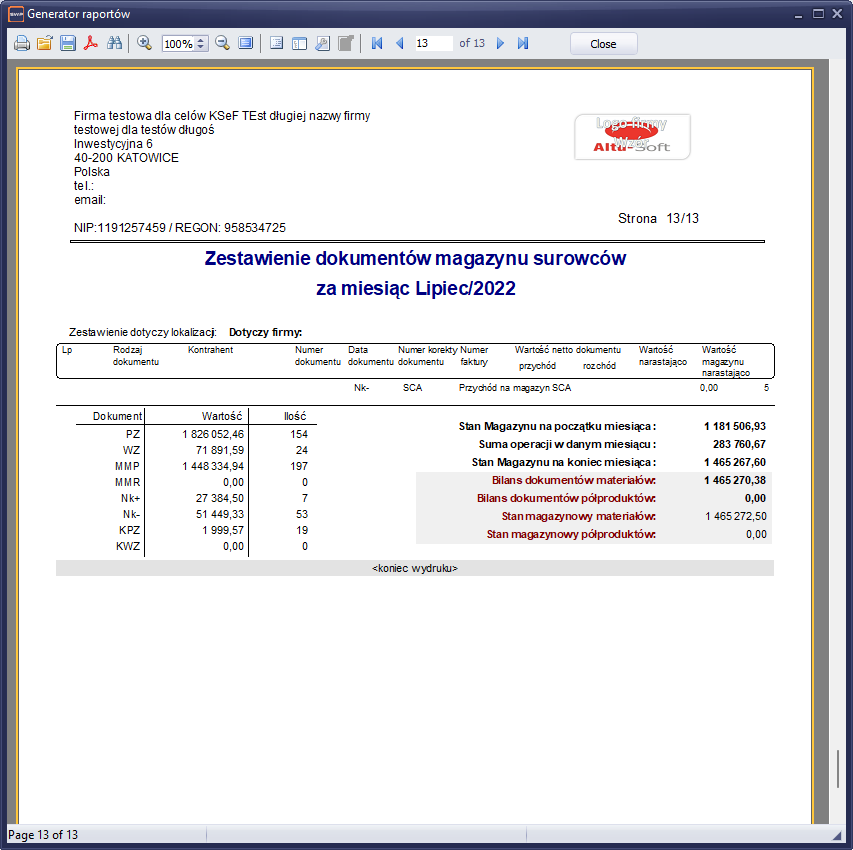Open the Find text binoculars tool
This screenshot has width=853, height=850.
pos(114,44)
